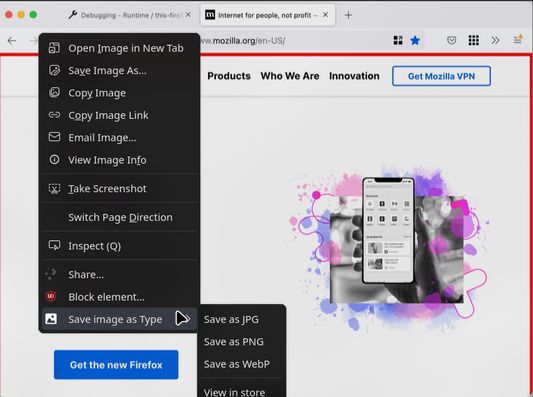This screenshot has width=533, height=397.
Task: Click the blue bookmark star icon
Action: pyautogui.click(x=415, y=40)
